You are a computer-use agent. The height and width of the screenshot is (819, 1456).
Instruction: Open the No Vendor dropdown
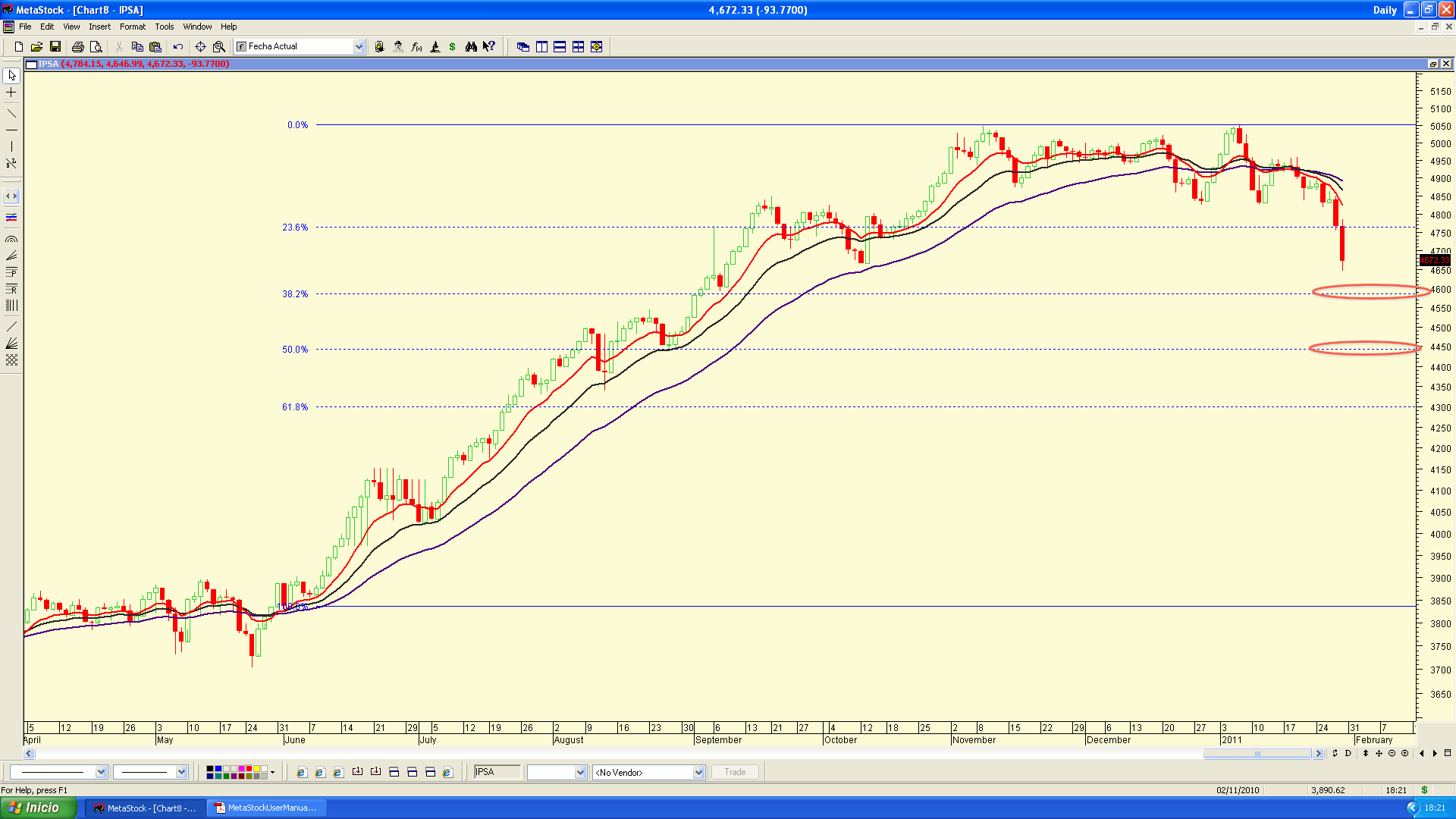pyautogui.click(x=698, y=773)
